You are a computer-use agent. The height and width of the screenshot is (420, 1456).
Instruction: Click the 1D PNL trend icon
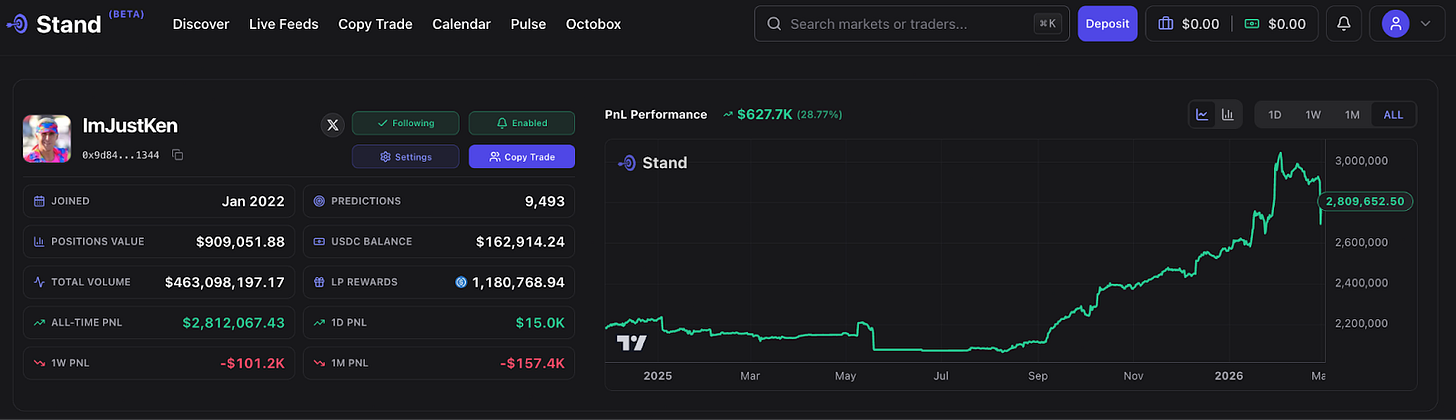tap(319, 322)
